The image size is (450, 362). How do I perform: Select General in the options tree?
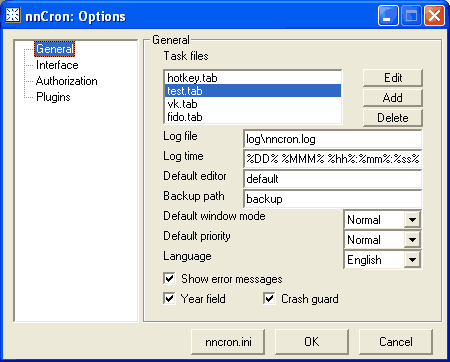tap(55, 49)
